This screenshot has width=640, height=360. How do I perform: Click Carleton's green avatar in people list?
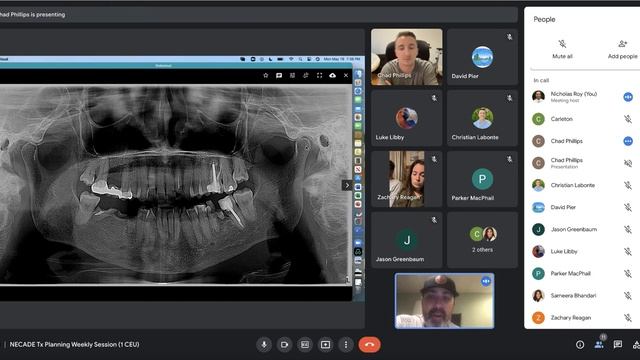(x=538, y=119)
